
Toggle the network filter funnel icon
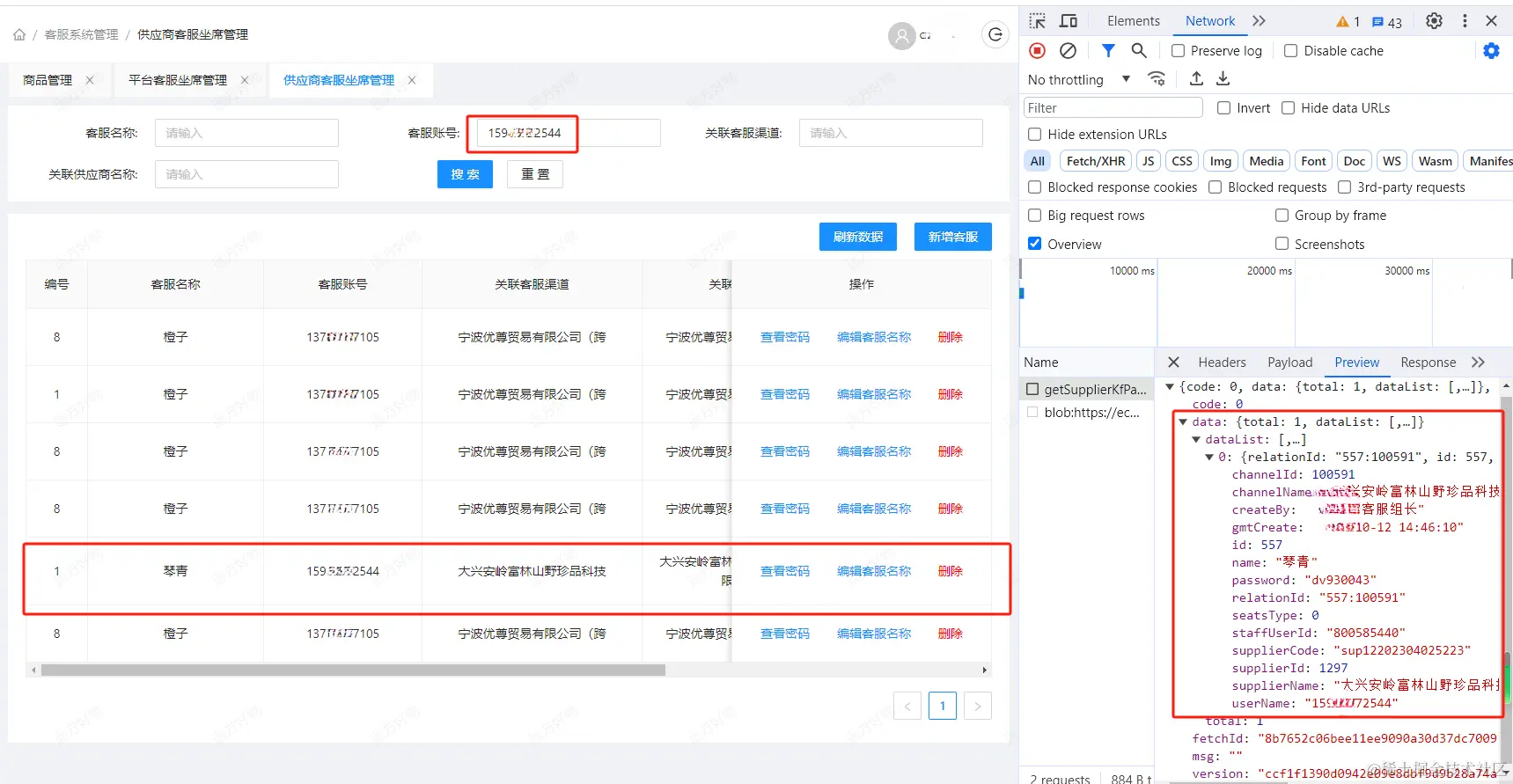(x=1108, y=51)
